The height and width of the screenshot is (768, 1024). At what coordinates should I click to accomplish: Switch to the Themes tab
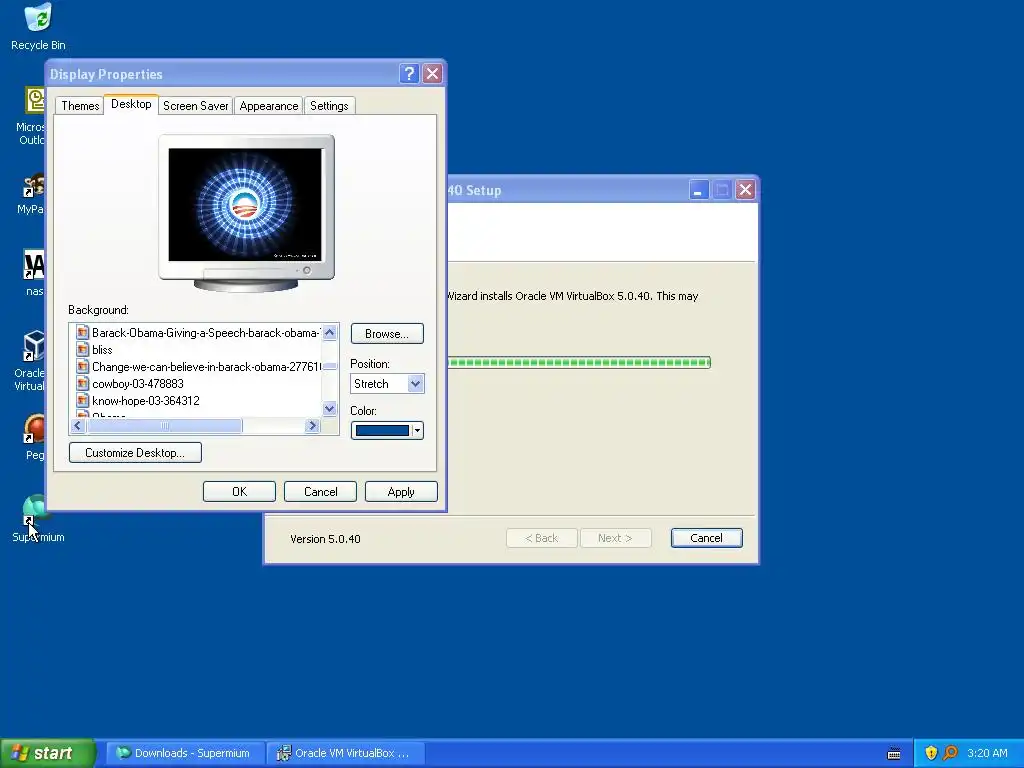pyautogui.click(x=80, y=106)
